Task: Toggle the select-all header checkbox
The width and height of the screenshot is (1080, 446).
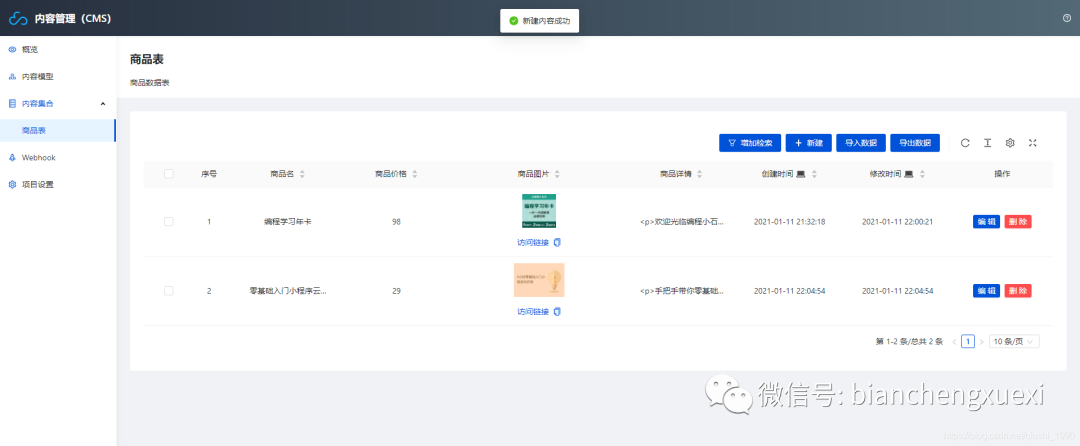Action: coord(169,174)
